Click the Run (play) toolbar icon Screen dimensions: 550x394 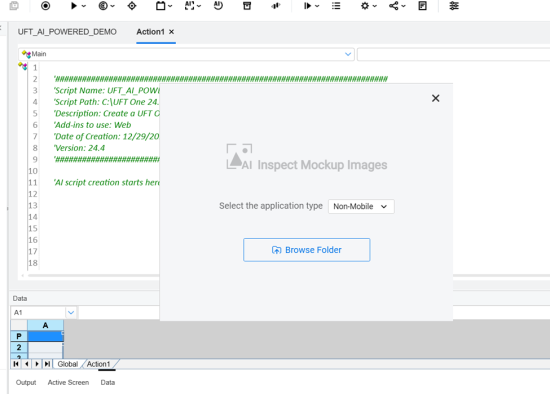74,6
